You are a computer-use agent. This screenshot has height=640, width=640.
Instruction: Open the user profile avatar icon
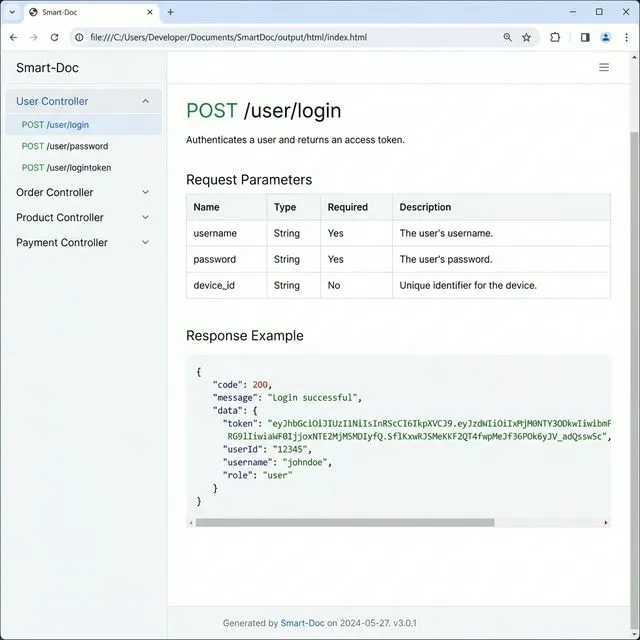[605, 37]
